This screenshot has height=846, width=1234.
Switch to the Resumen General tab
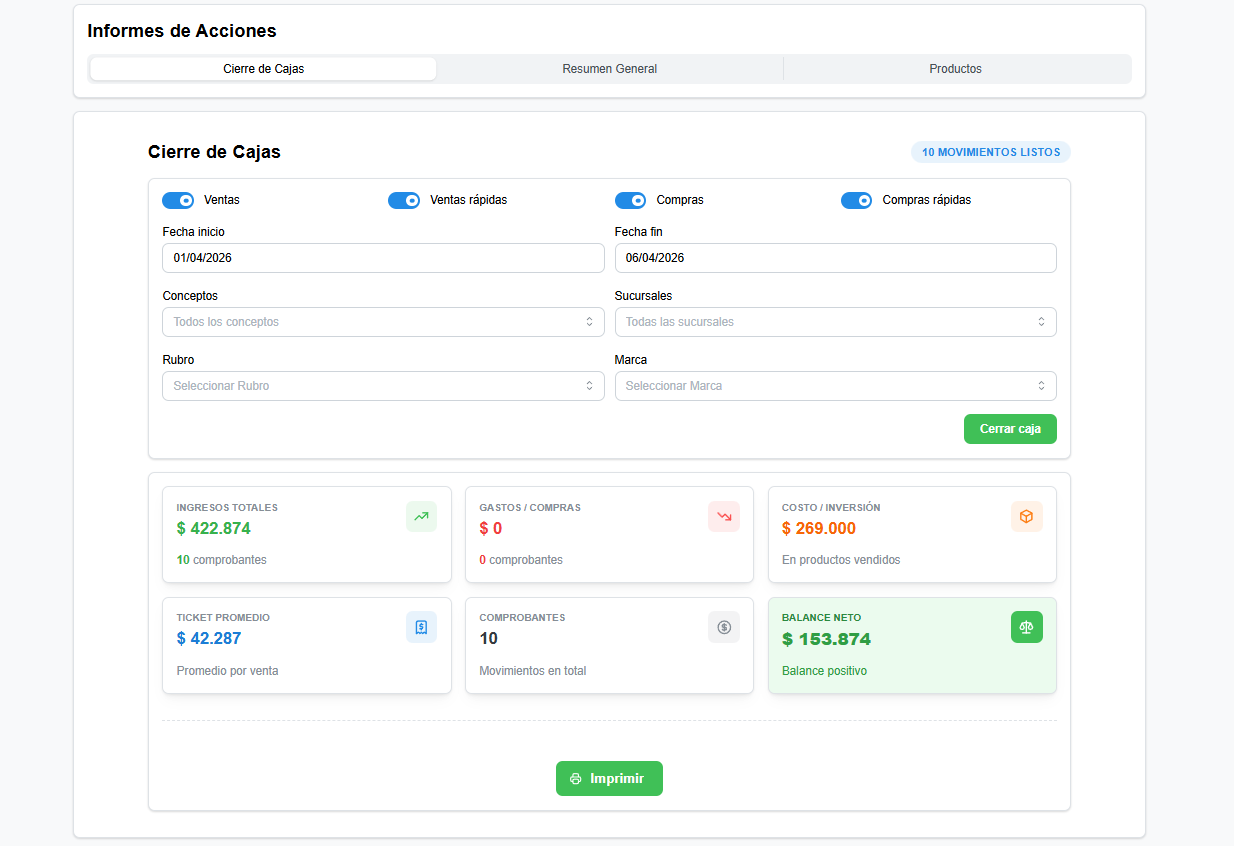coord(610,69)
